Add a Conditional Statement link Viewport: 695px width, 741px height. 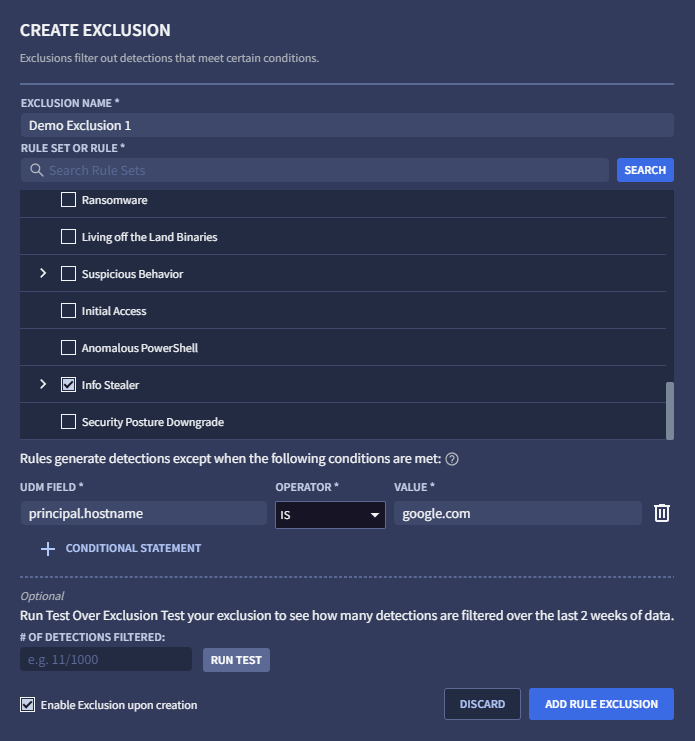[133, 548]
